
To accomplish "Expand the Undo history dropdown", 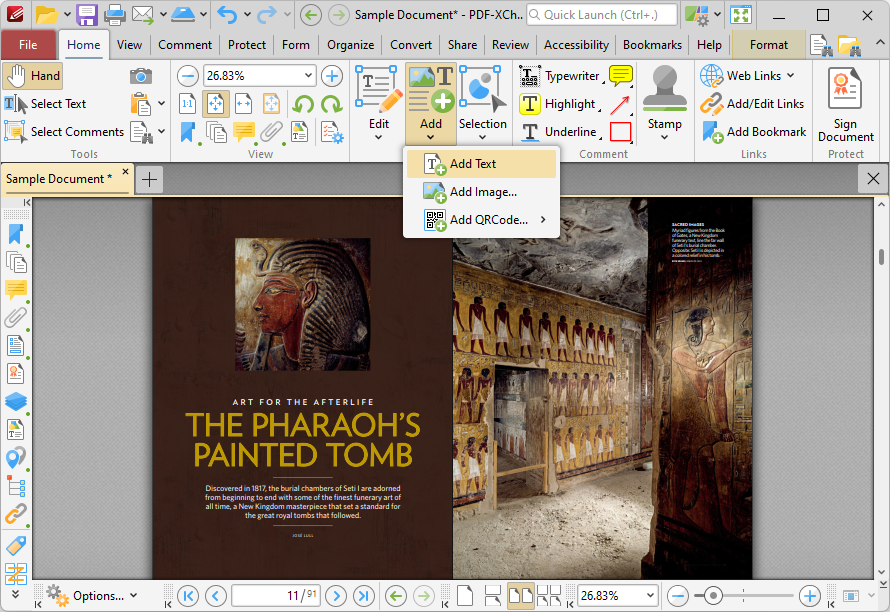I will pos(247,14).
